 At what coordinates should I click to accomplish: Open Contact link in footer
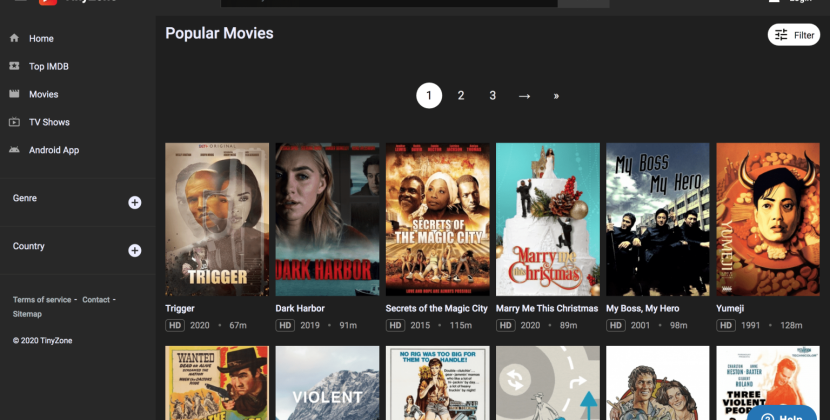(96, 300)
